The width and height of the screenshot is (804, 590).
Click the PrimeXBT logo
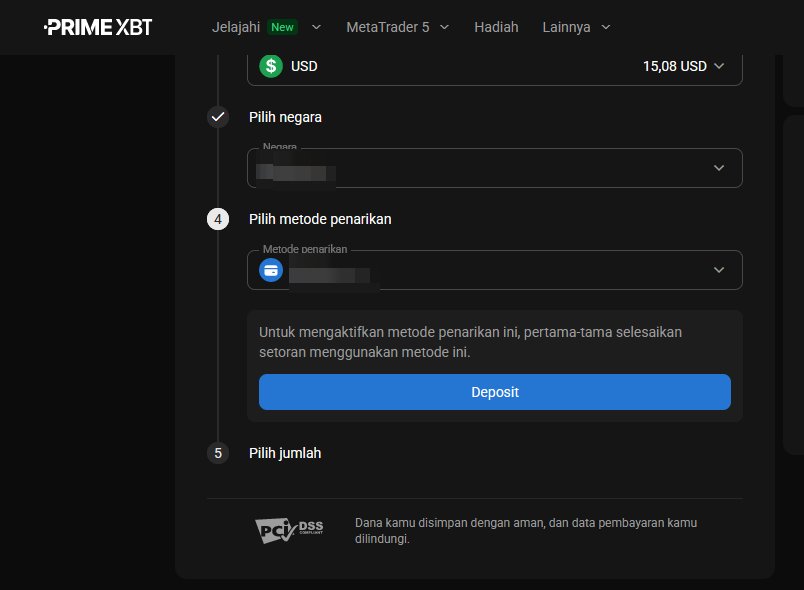[98, 27]
